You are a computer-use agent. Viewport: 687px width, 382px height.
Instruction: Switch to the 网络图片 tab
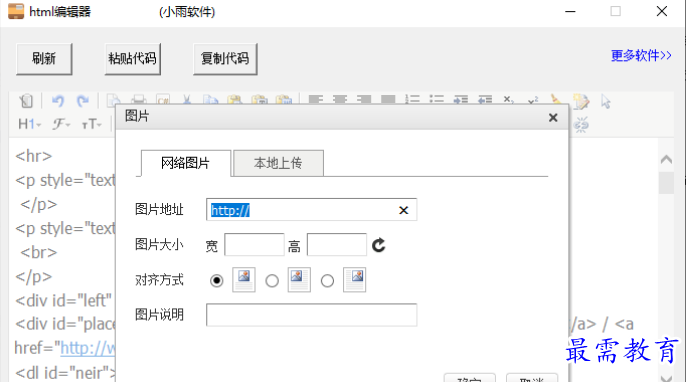(185, 163)
